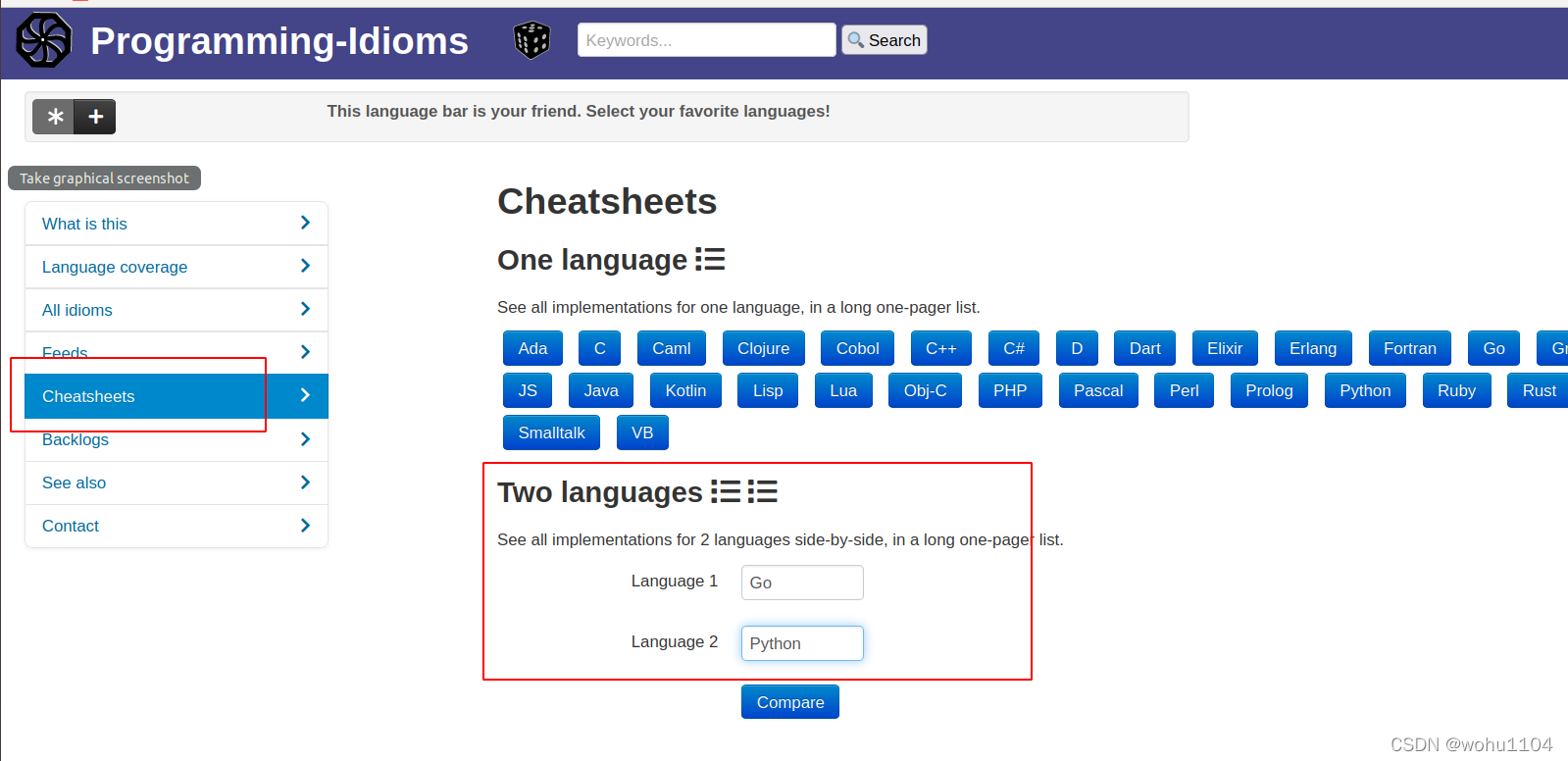The image size is (1568, 761).
Task: Click the second list icon beside Two languages
Action: point(763,491)
